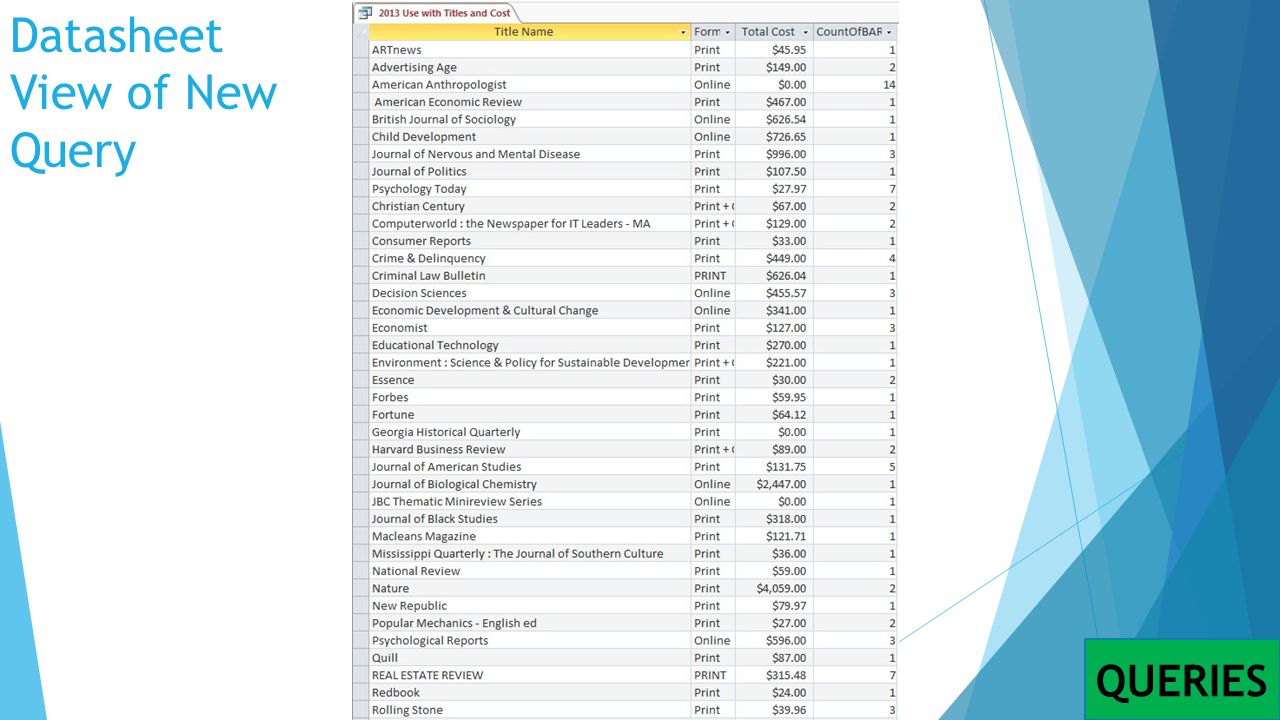Select the 'Child Development' cell
The width and height of the screenshot is (1280, 720).
[x=529, y=137]
